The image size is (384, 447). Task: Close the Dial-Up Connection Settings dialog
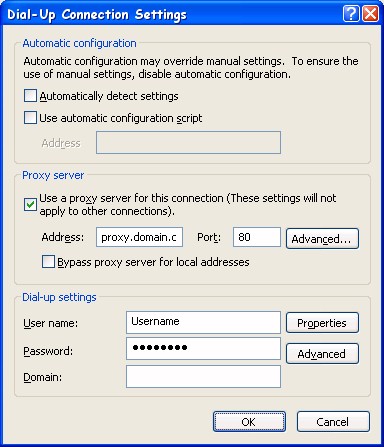(x=371, y=14)
